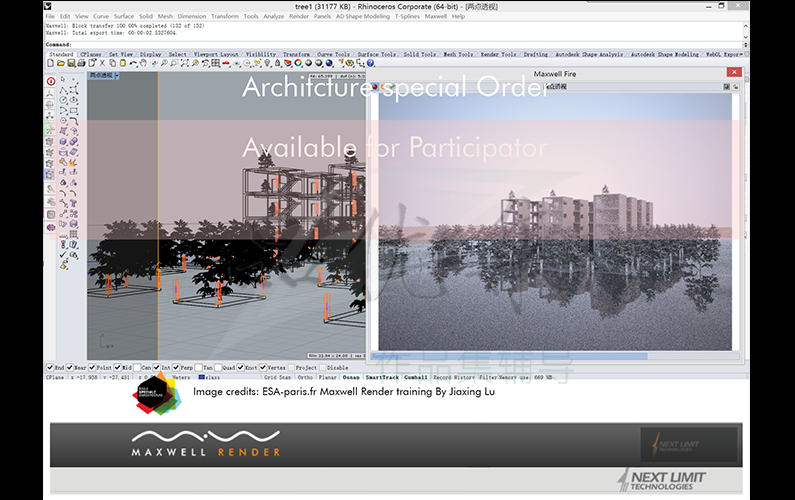Click the Print icon
This screenshot has height=500, width=795.
tap(81, 63)
